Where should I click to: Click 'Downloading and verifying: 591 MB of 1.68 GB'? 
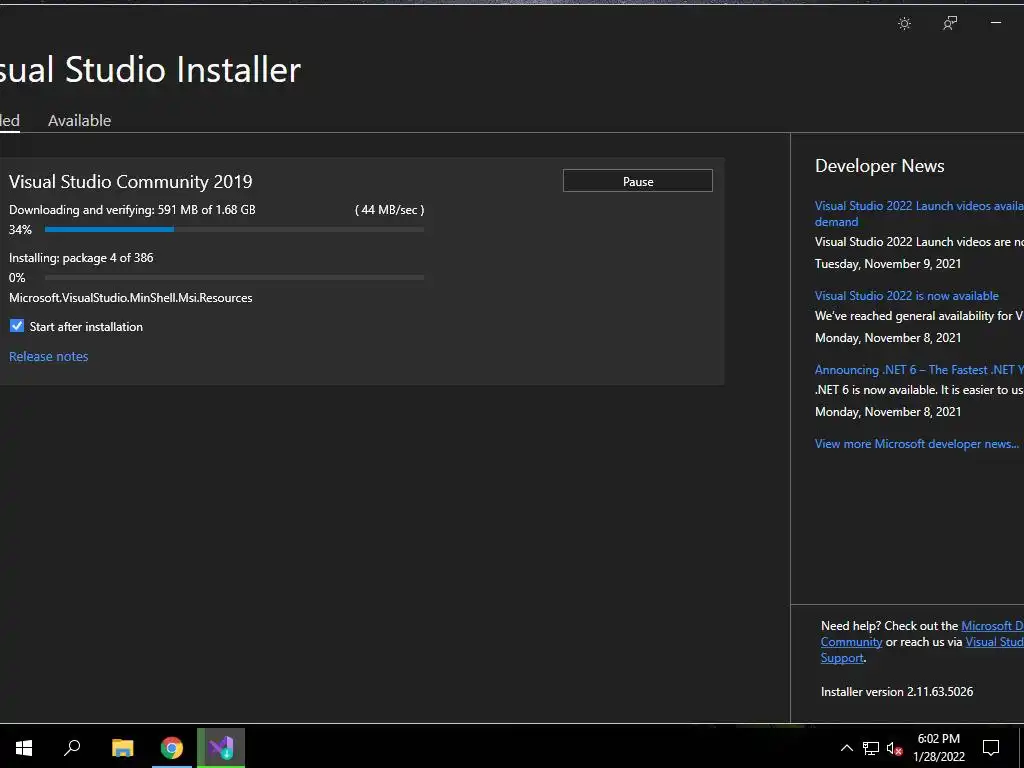click(133, 210)
